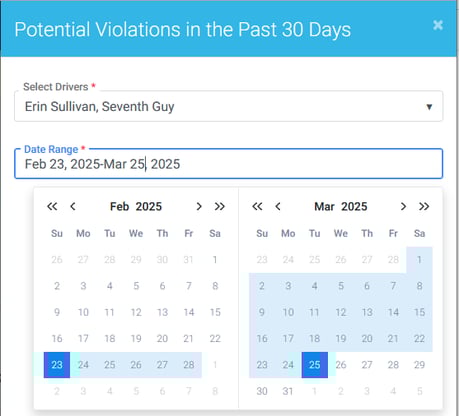
Task: Jump to next year in Mar 2025 calendar
Action: coord(424,206)
